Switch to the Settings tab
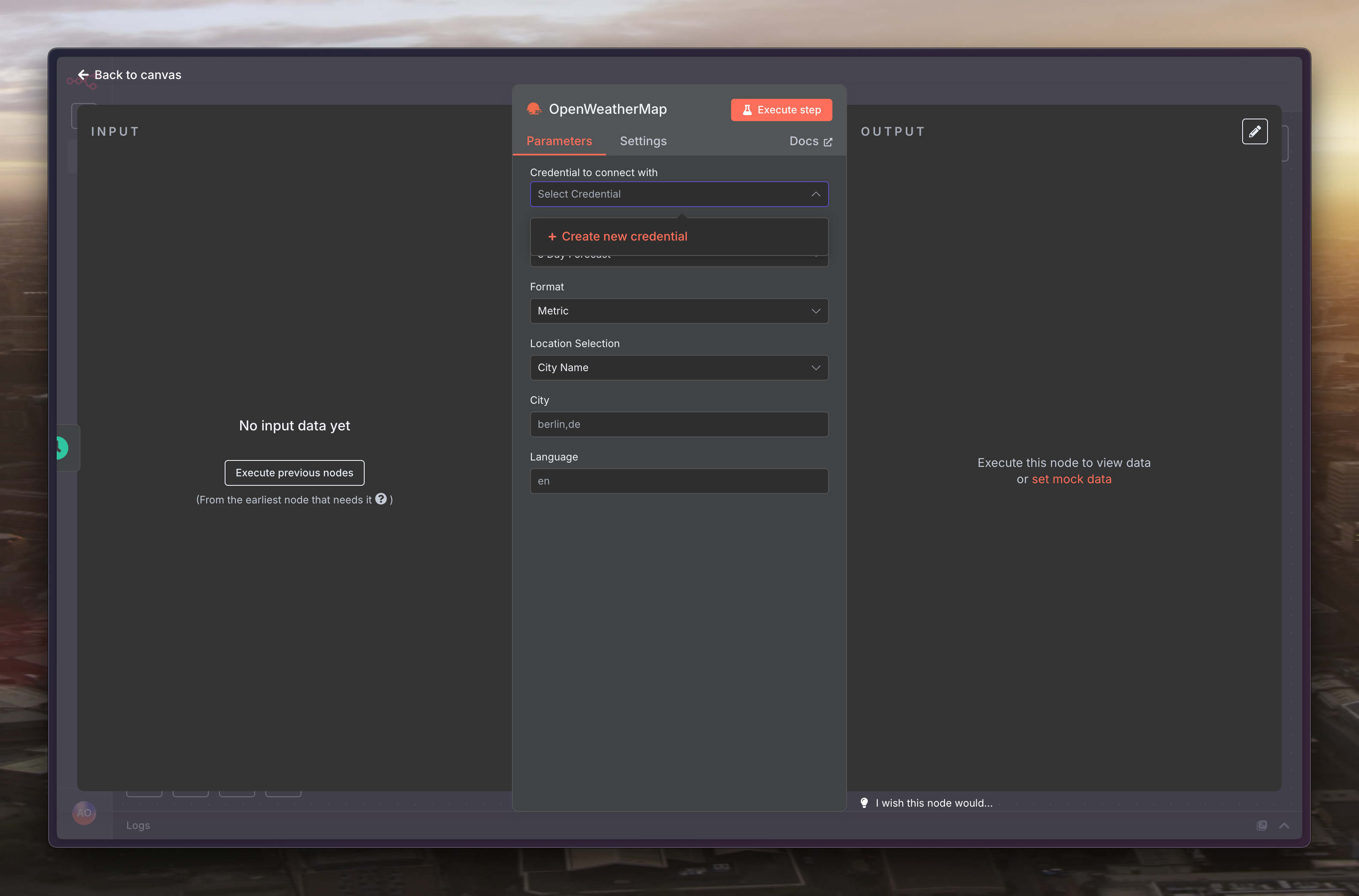1359x896 pixels. click(643, 141)
